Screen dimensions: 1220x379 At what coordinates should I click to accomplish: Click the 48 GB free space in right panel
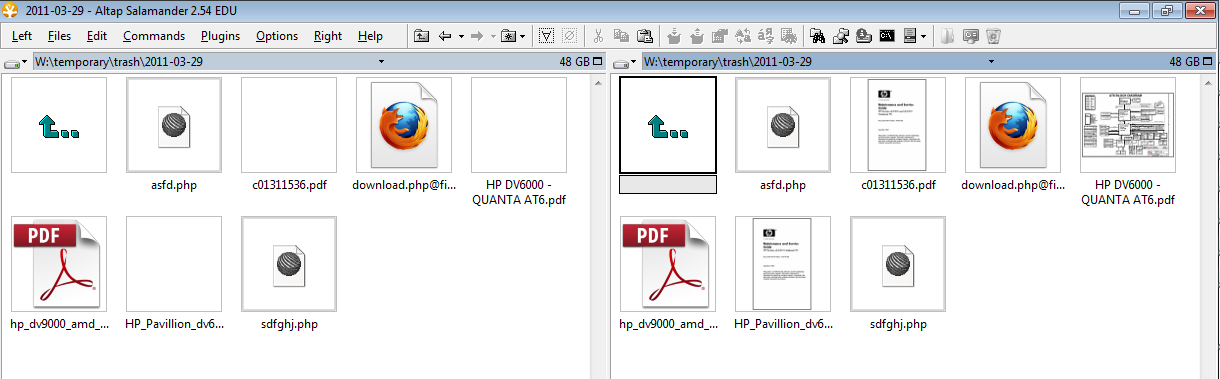tap(1185, 62)
